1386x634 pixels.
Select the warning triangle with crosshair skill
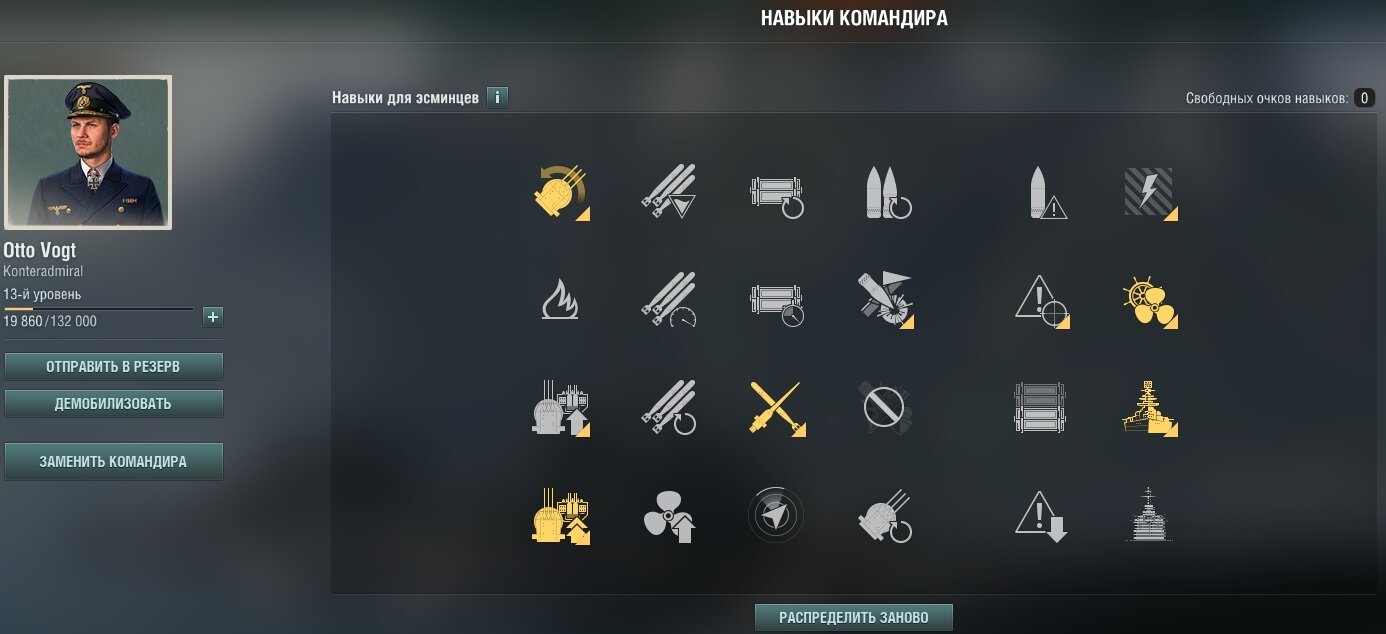1042,301
